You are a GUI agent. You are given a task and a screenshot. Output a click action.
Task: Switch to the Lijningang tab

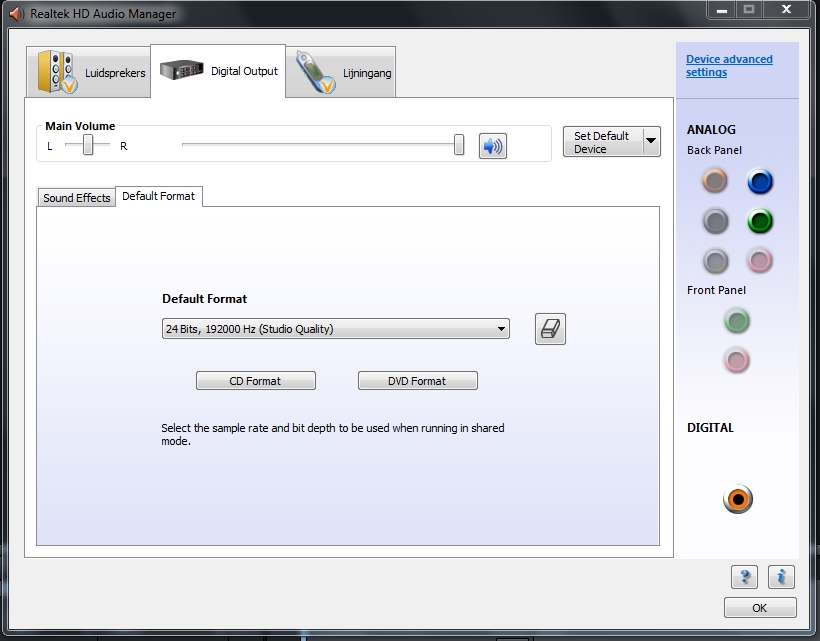pos(342,73)
